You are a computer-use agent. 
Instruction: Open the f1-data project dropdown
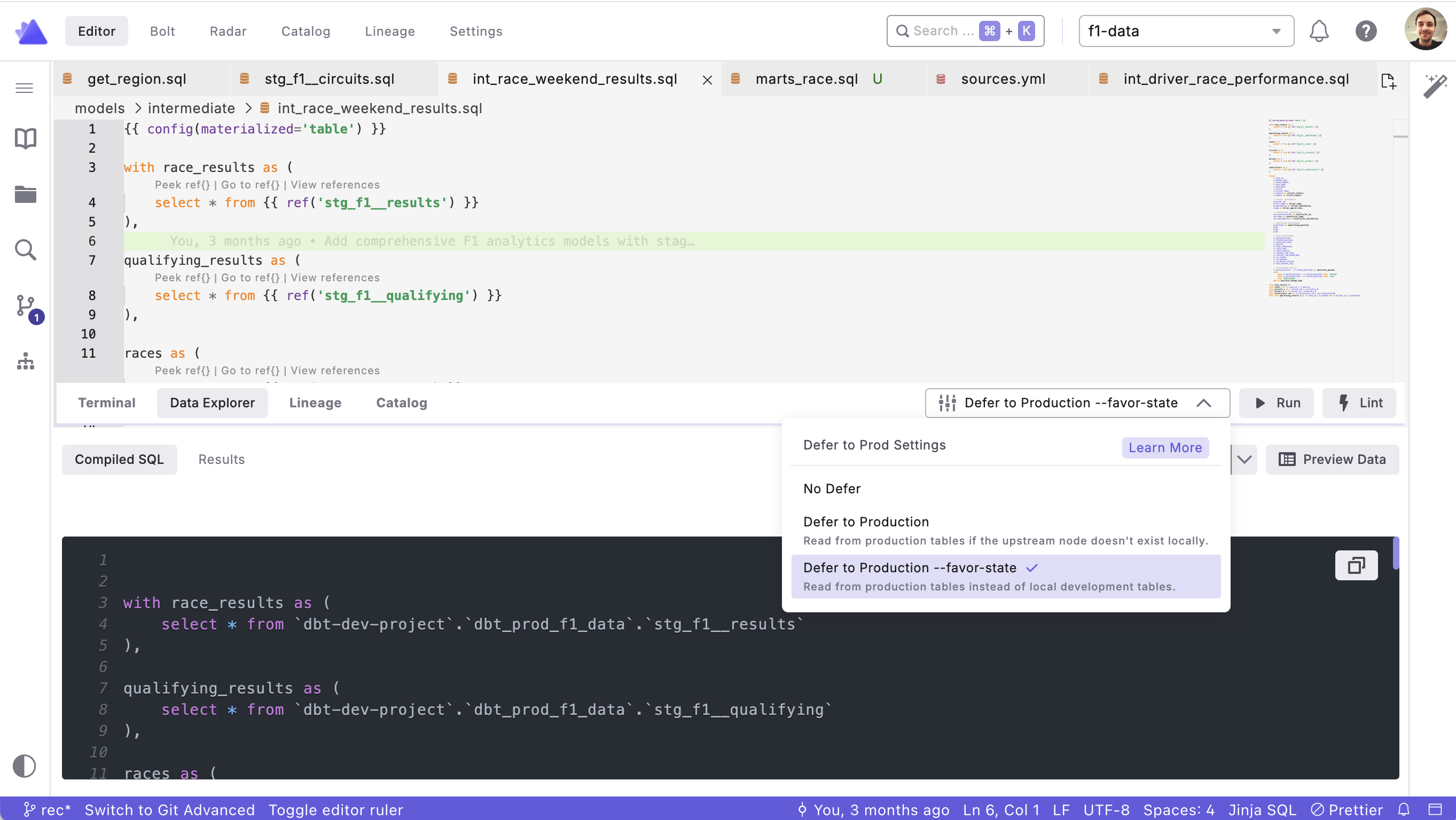click(1185, 31)
